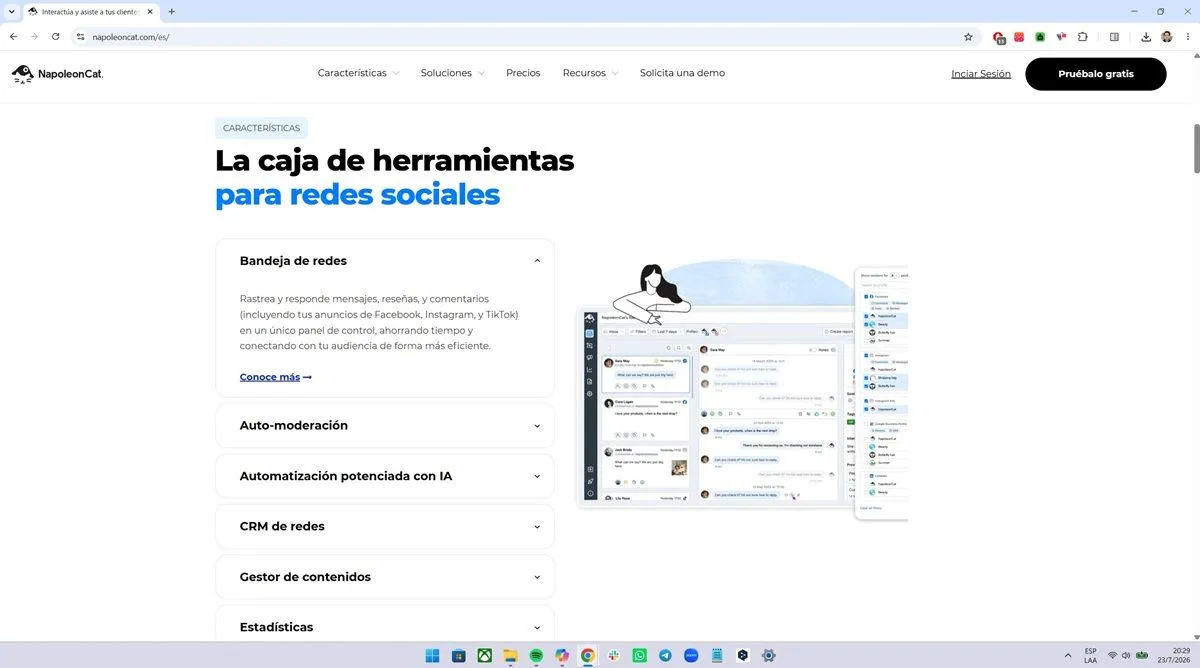Click the NapoleonCat logo
Screen dimensions: 1200x668
[x=57, y=74]
